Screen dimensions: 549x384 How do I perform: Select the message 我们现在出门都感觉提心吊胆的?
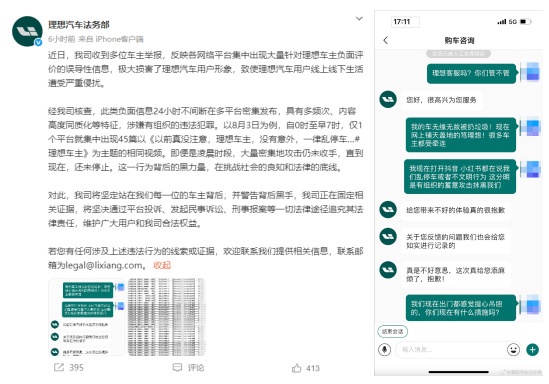(x=461, y=308)
